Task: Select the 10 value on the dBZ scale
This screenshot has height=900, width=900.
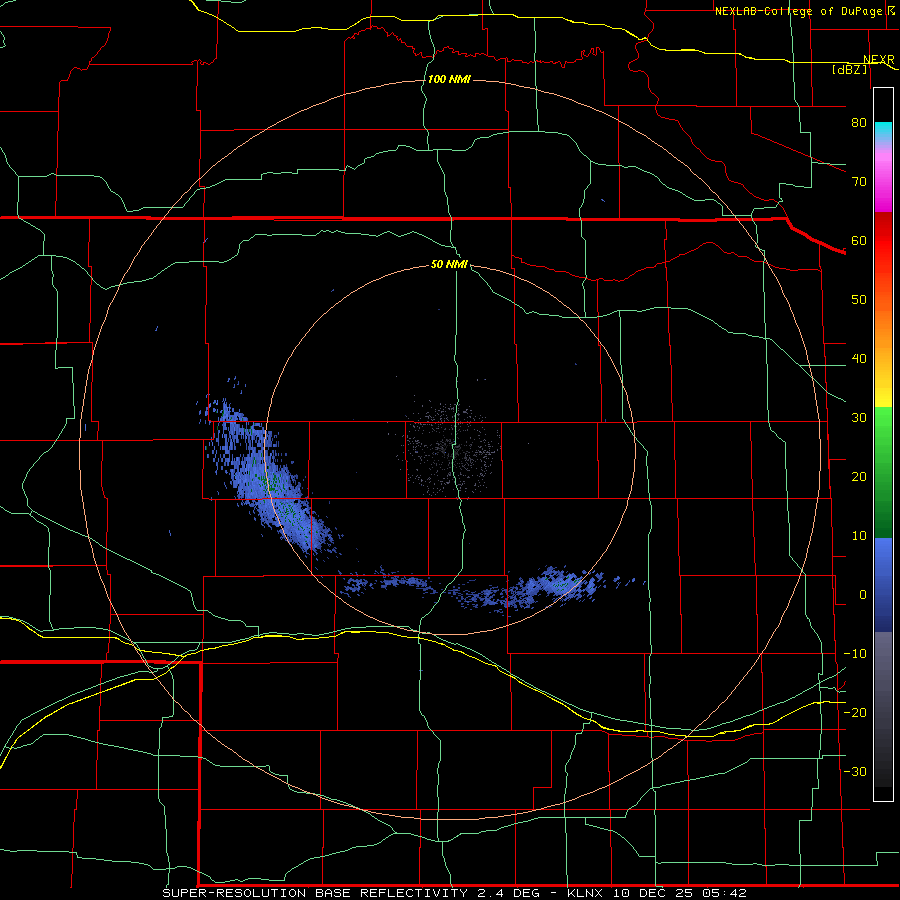Action: (859, 537)
